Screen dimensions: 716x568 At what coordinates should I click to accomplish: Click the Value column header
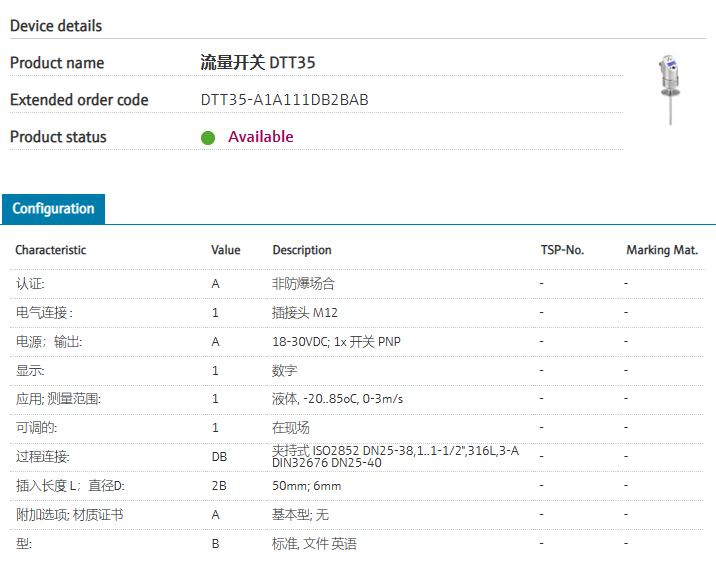tap(225, 250)
